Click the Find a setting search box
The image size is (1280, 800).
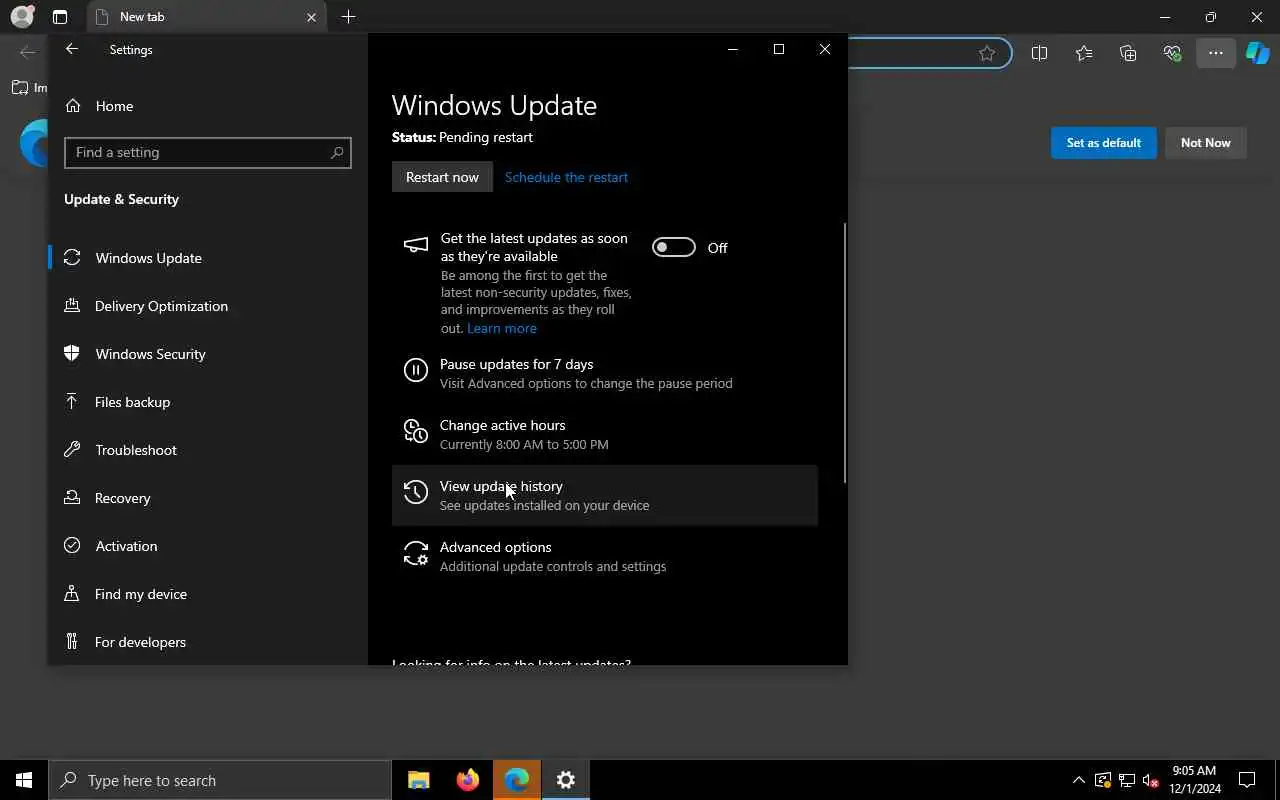tap(208, 152)
